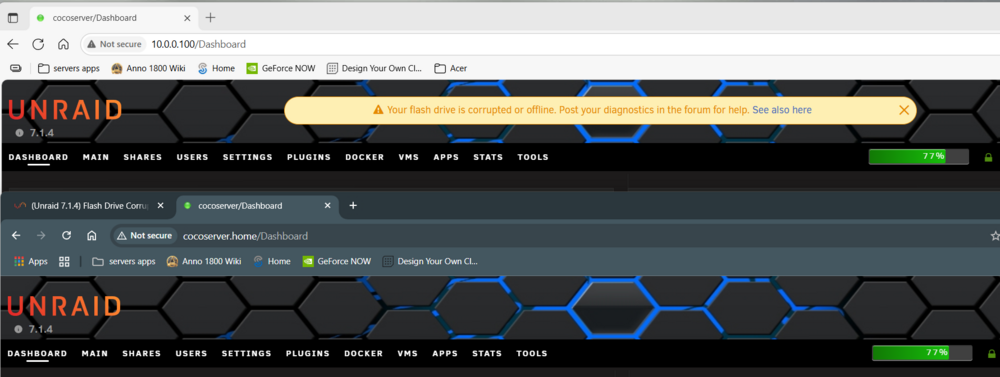Screen dimensions: 1000x377
Task: Click the info icon next to 7.1.4 in upper window
Action: click(x=19, y=133)
